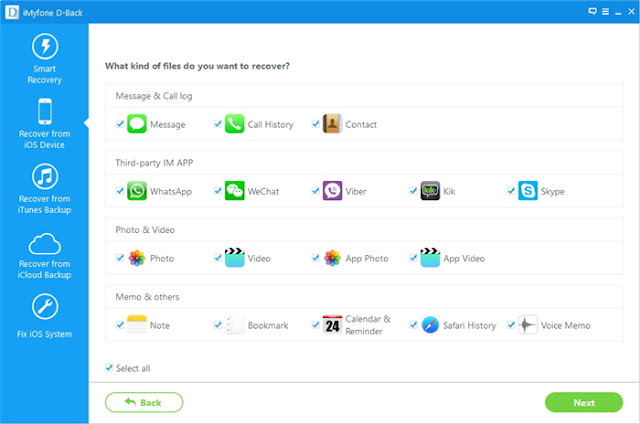Click the 'App Photo' text label

367,258
